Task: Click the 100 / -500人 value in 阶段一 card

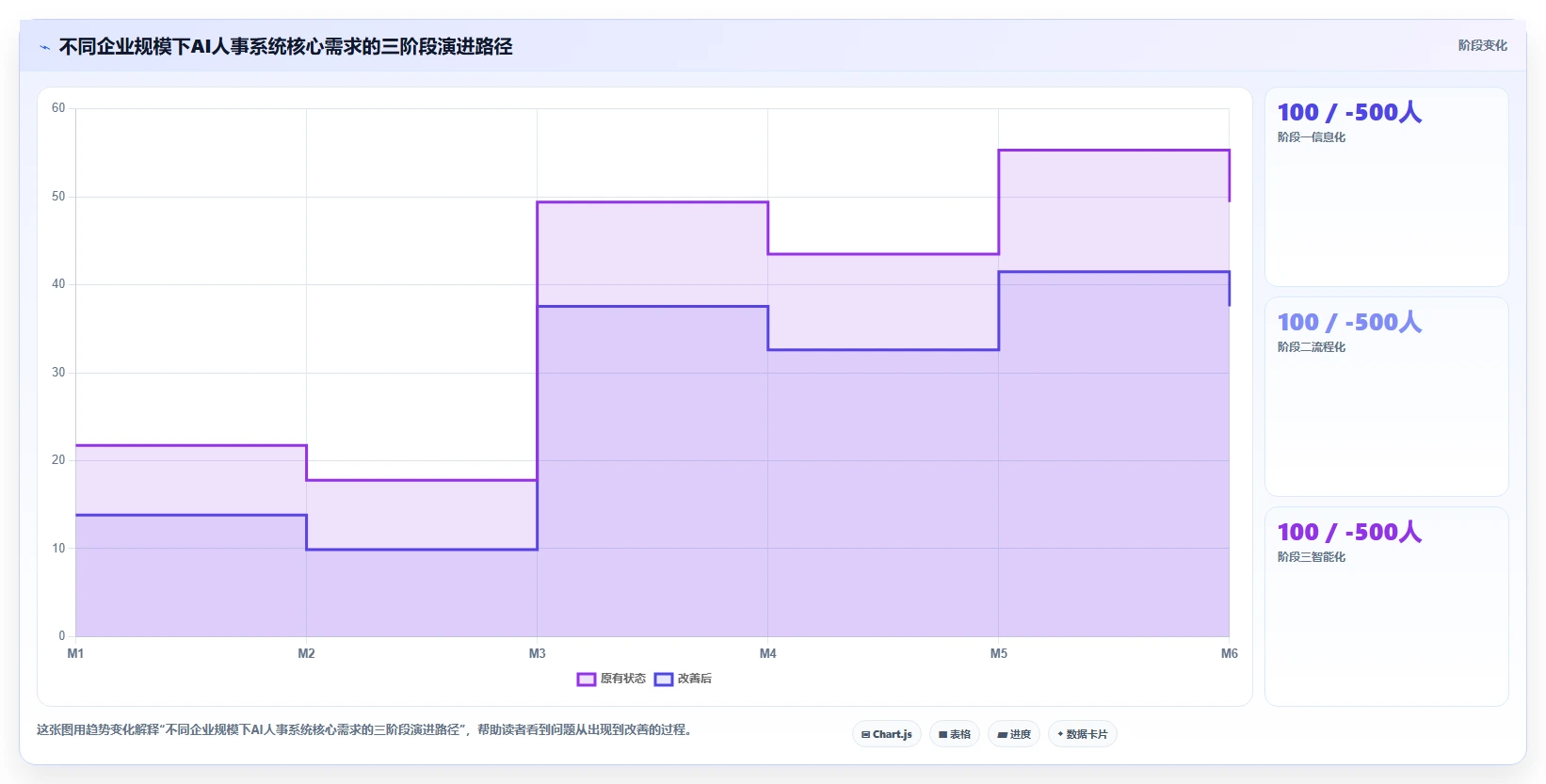Action: point(1349,112)
